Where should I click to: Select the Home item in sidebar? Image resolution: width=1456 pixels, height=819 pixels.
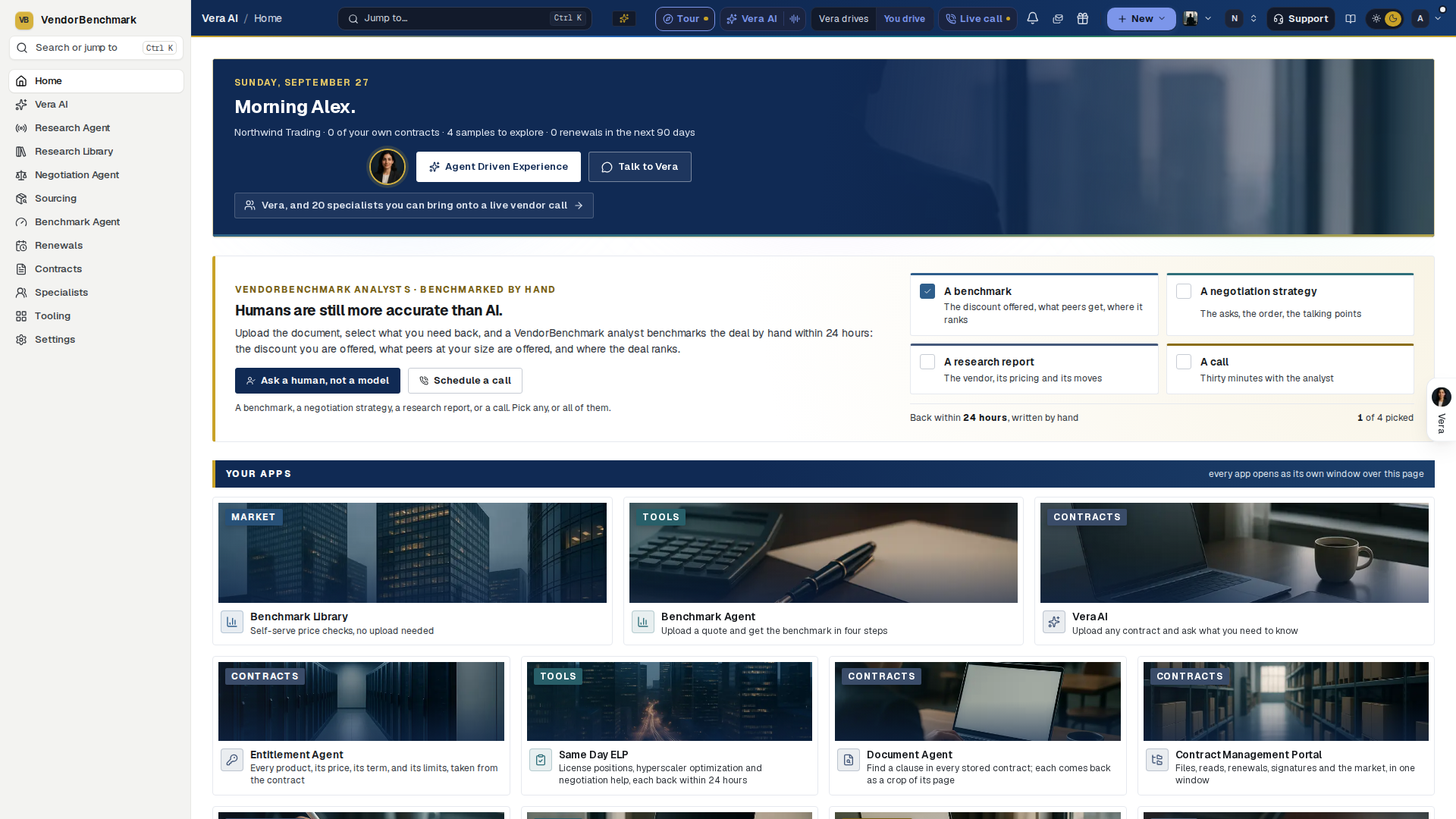click(x=96, y=81)
